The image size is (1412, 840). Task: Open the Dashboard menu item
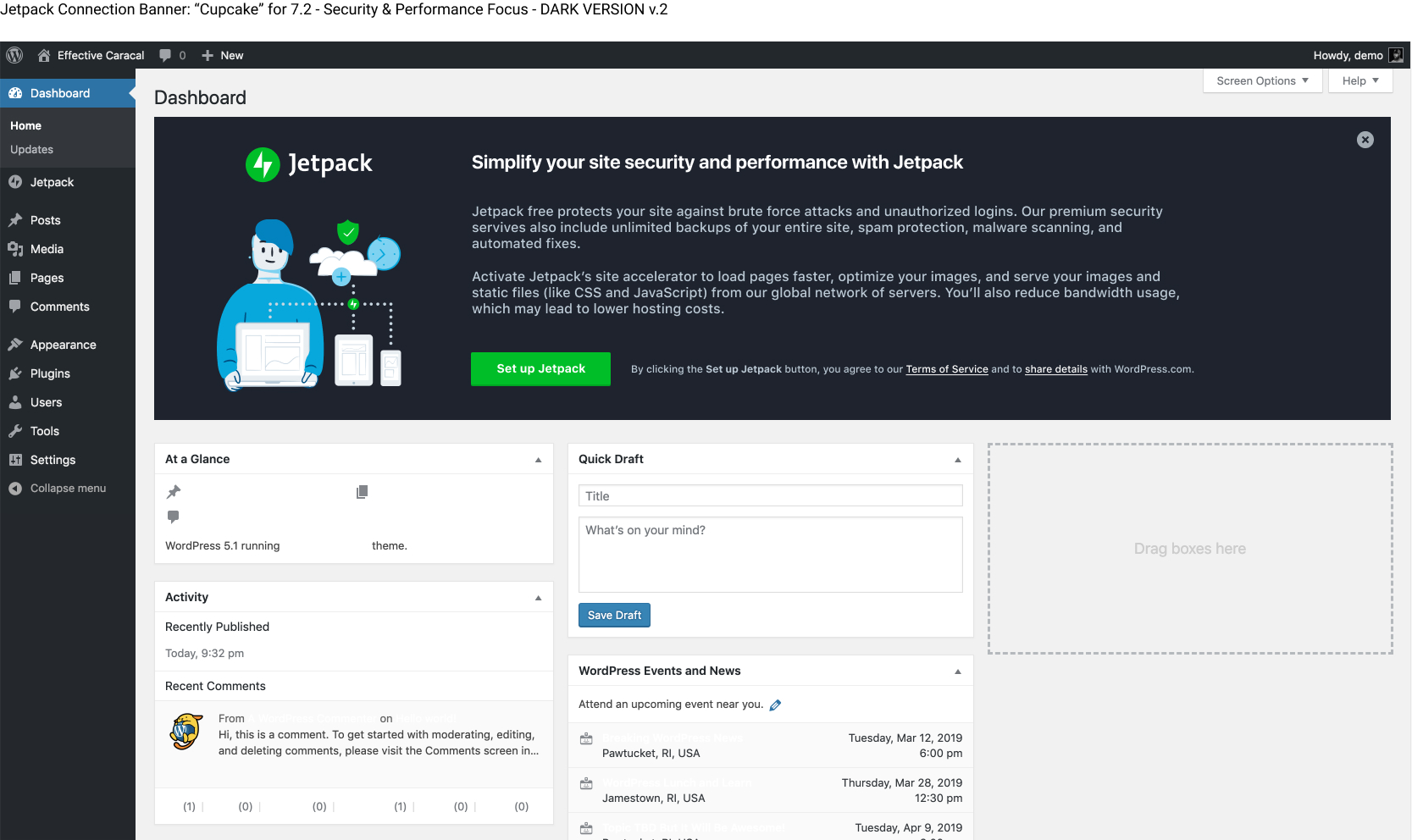68,93
